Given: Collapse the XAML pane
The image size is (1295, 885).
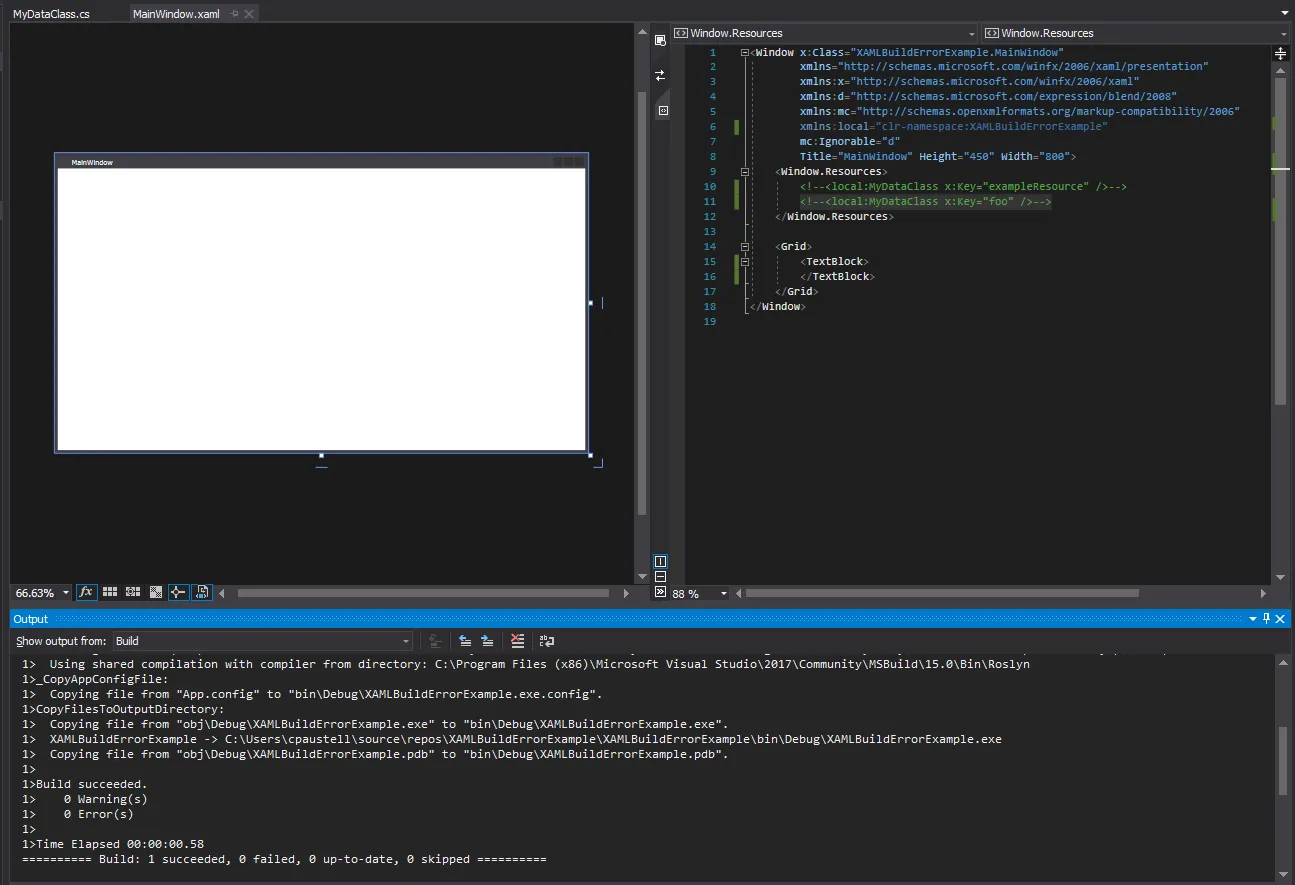Looking at the screenshot, I should (x=660, y=592).
